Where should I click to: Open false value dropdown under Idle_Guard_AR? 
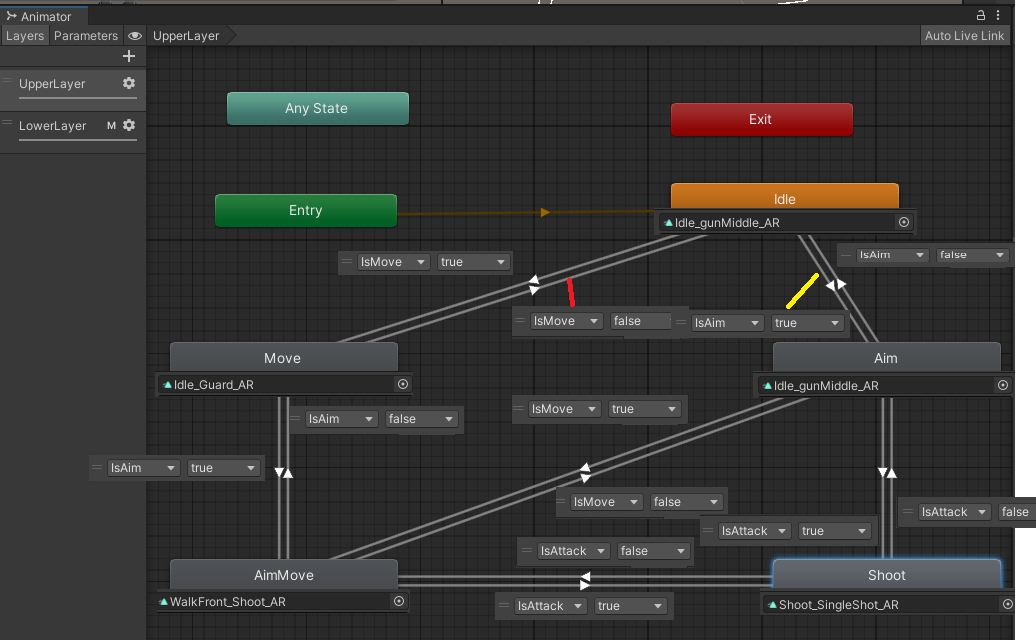click(x=422, y=419)
